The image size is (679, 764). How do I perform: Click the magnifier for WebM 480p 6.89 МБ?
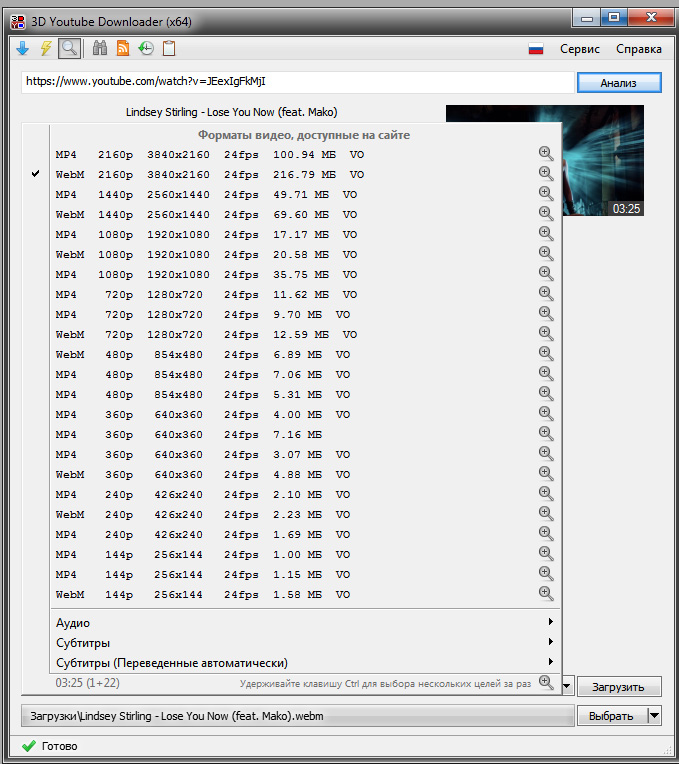pyautogui.click(x=546, y=354)
